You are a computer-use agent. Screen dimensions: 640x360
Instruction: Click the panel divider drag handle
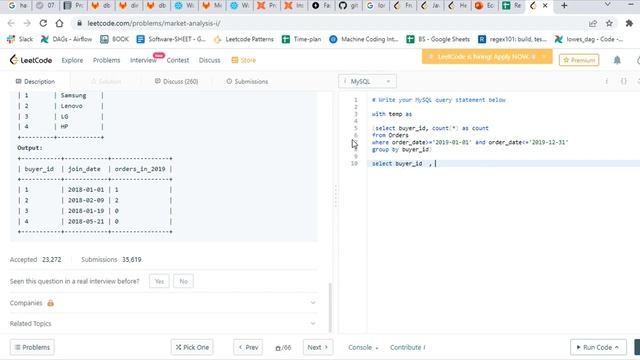[336, 196]
